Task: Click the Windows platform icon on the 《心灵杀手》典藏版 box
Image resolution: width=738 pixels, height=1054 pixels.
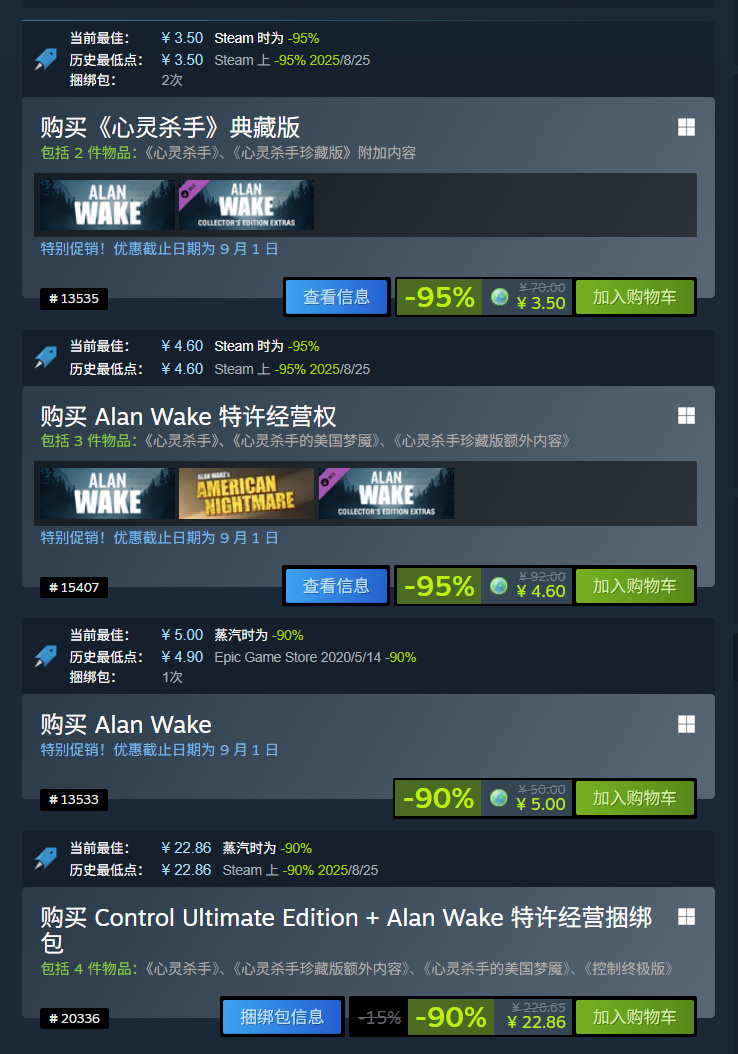Action: [686, 127]
